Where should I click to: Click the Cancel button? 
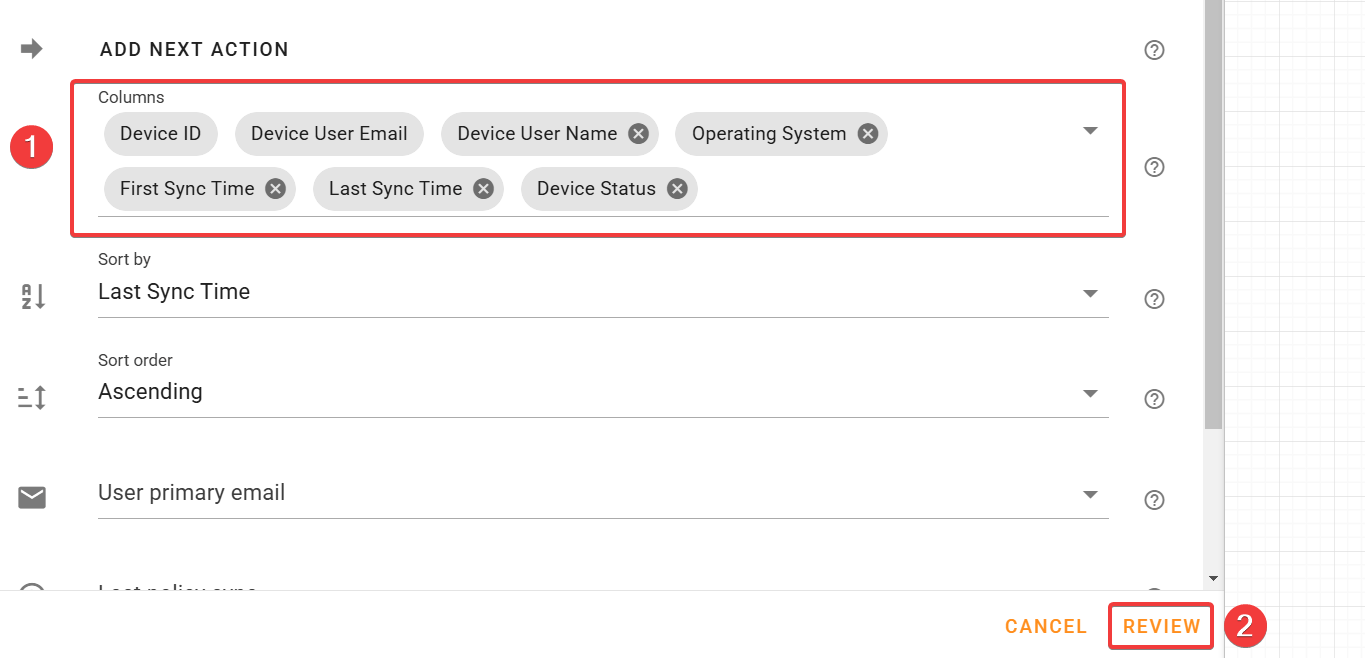point(1046,627)
